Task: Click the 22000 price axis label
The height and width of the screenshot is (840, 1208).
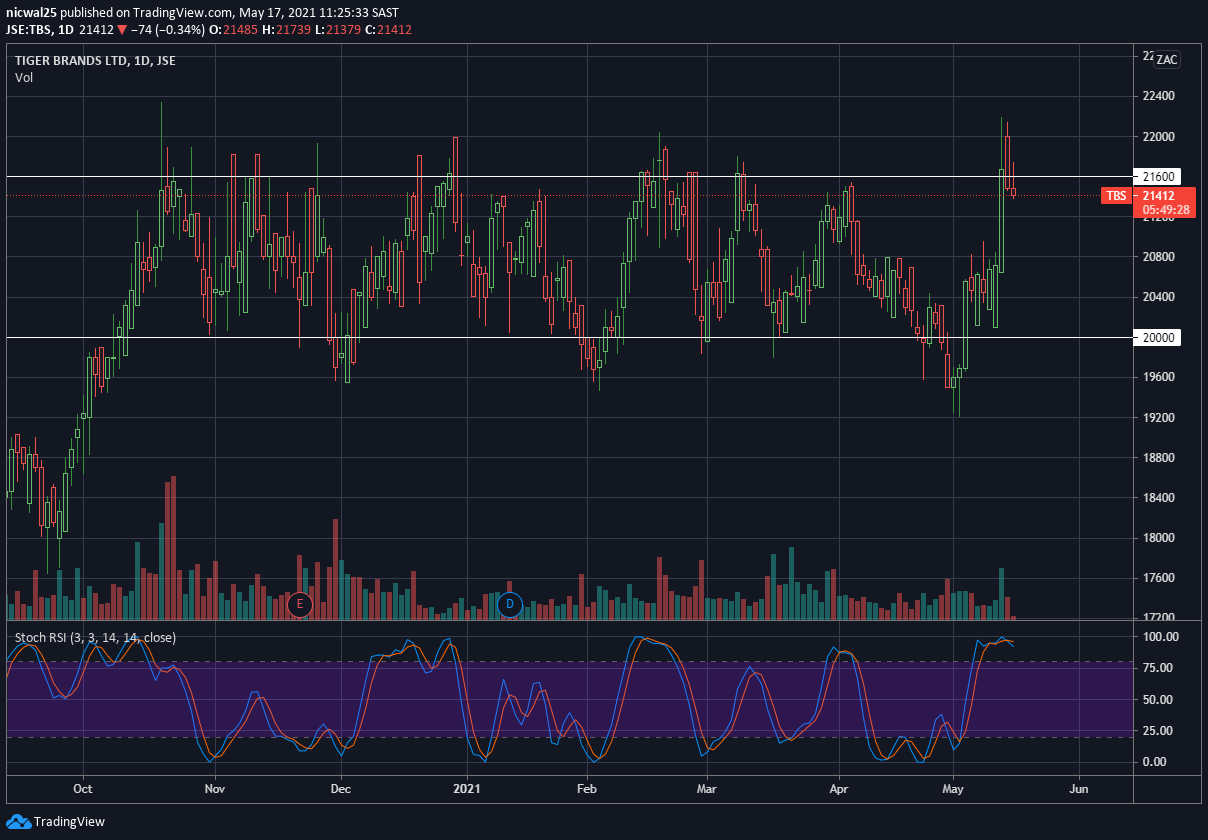Action: click(1158, 136)
